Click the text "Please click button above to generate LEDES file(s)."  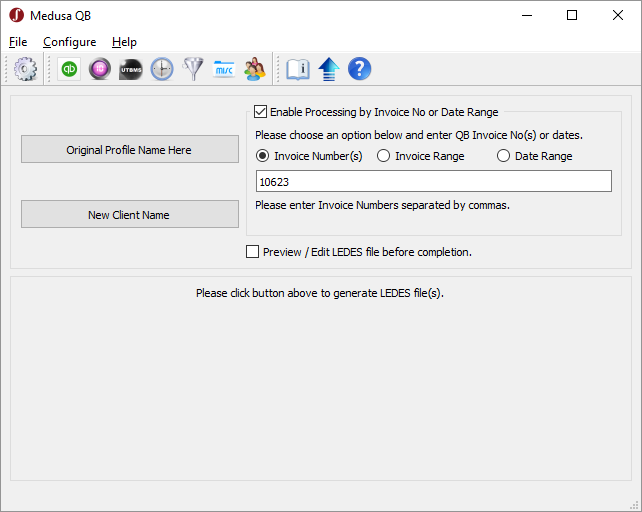[x=320, y=293]
